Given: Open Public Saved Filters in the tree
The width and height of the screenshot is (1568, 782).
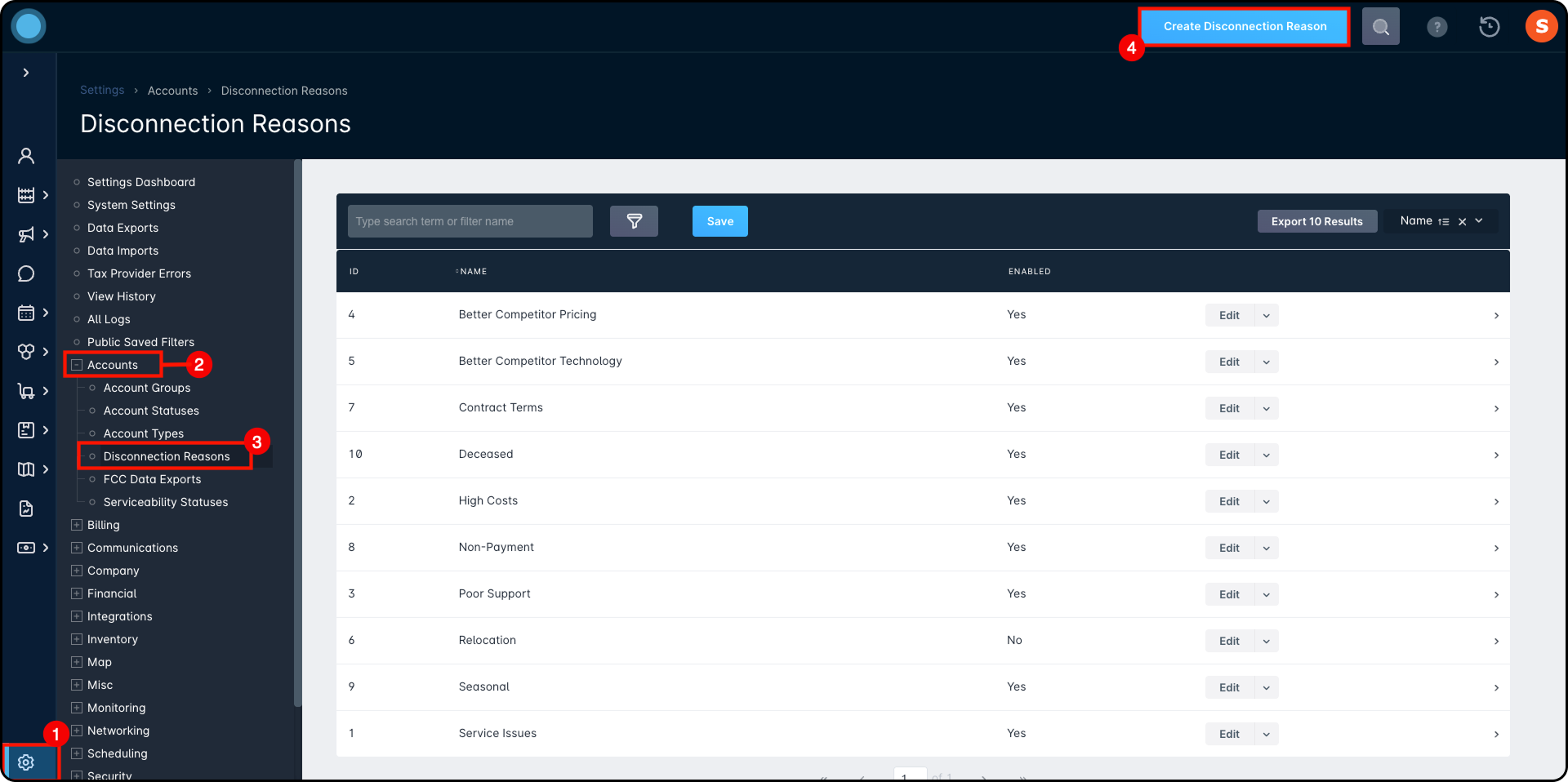Looking at the screenshot, I should click(140, 342).
